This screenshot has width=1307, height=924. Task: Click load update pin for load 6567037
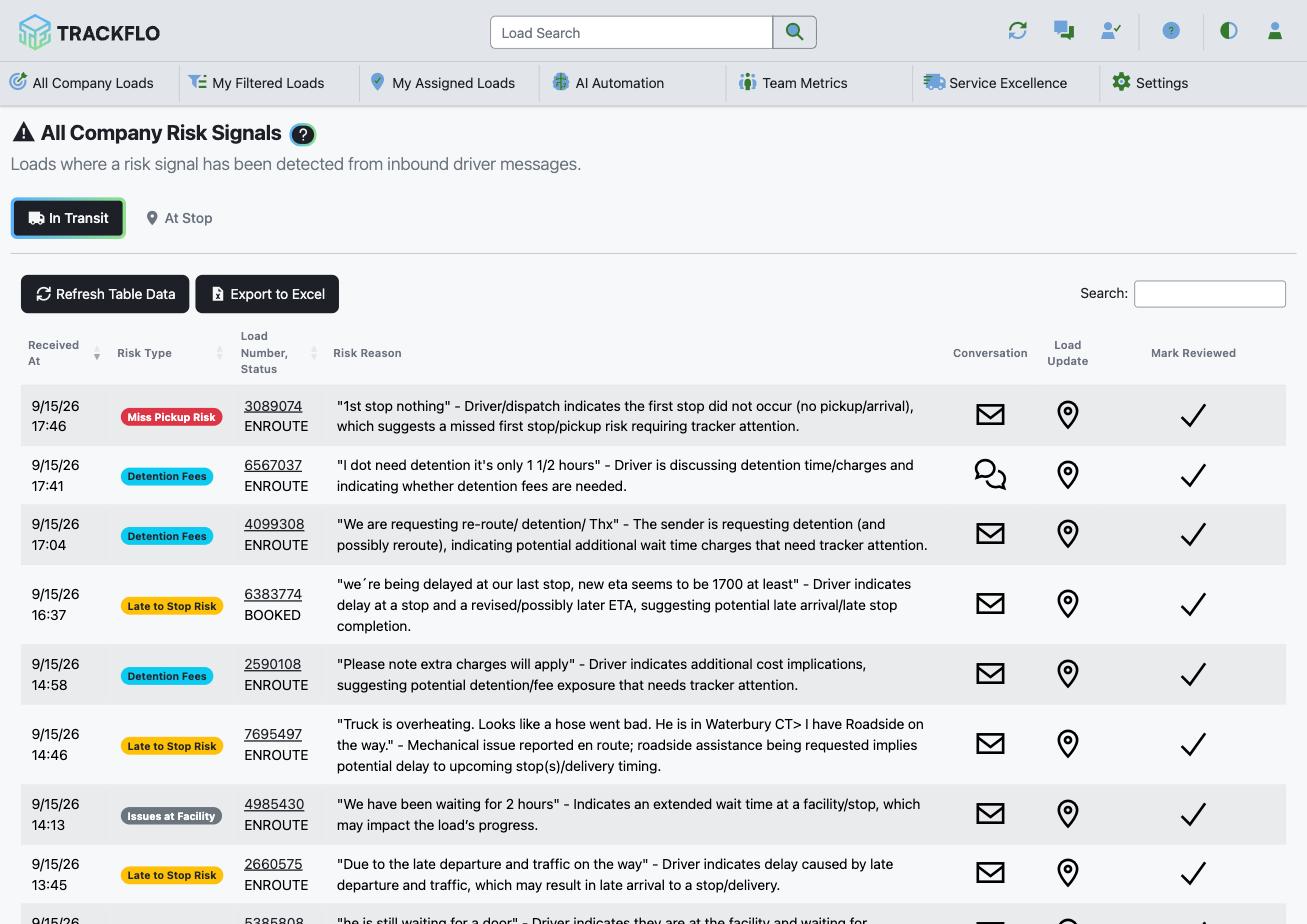pyautogui.click(x=1068, y=475)
